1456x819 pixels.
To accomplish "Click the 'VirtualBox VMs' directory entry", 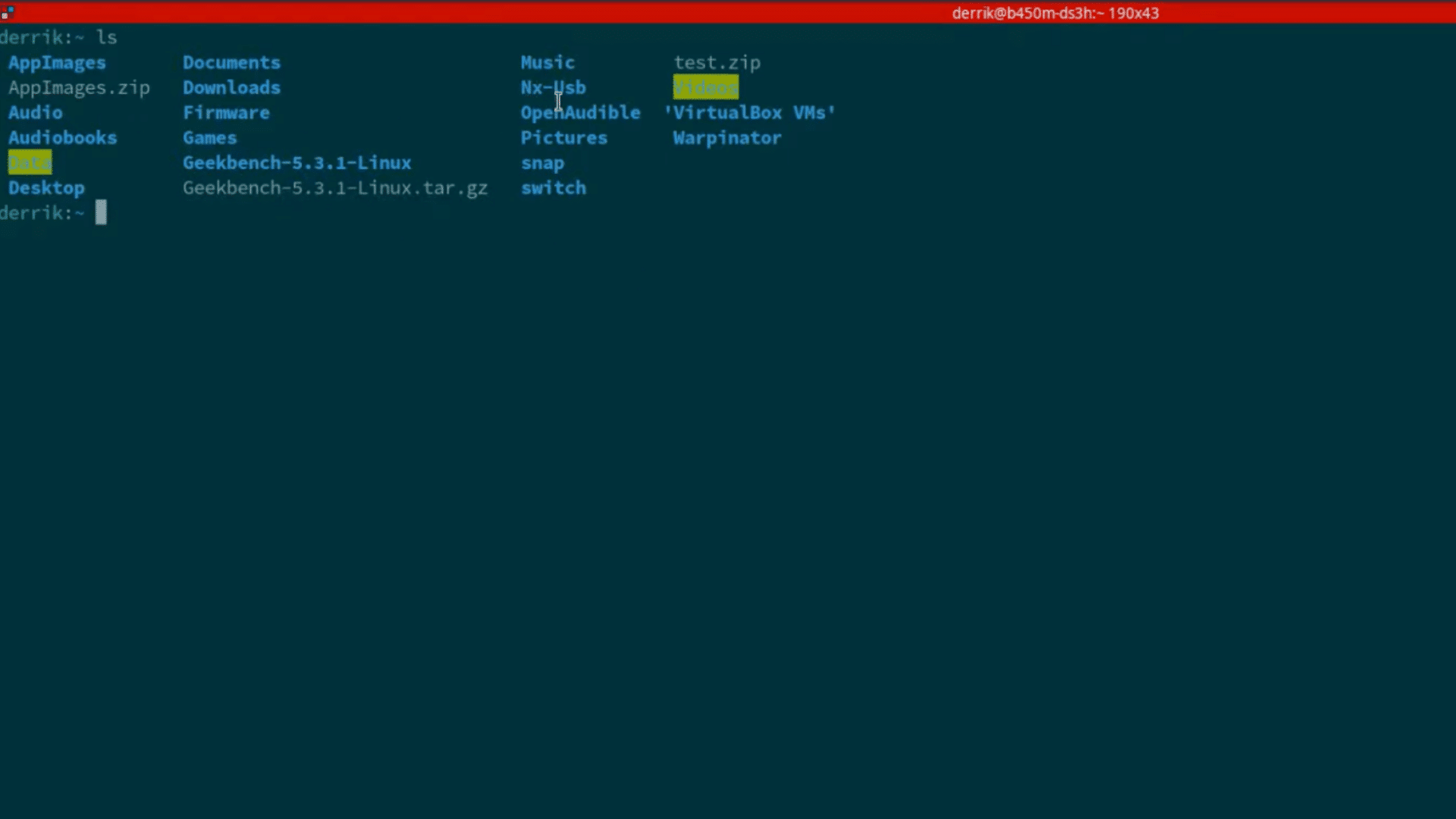I will pos(749,112).
